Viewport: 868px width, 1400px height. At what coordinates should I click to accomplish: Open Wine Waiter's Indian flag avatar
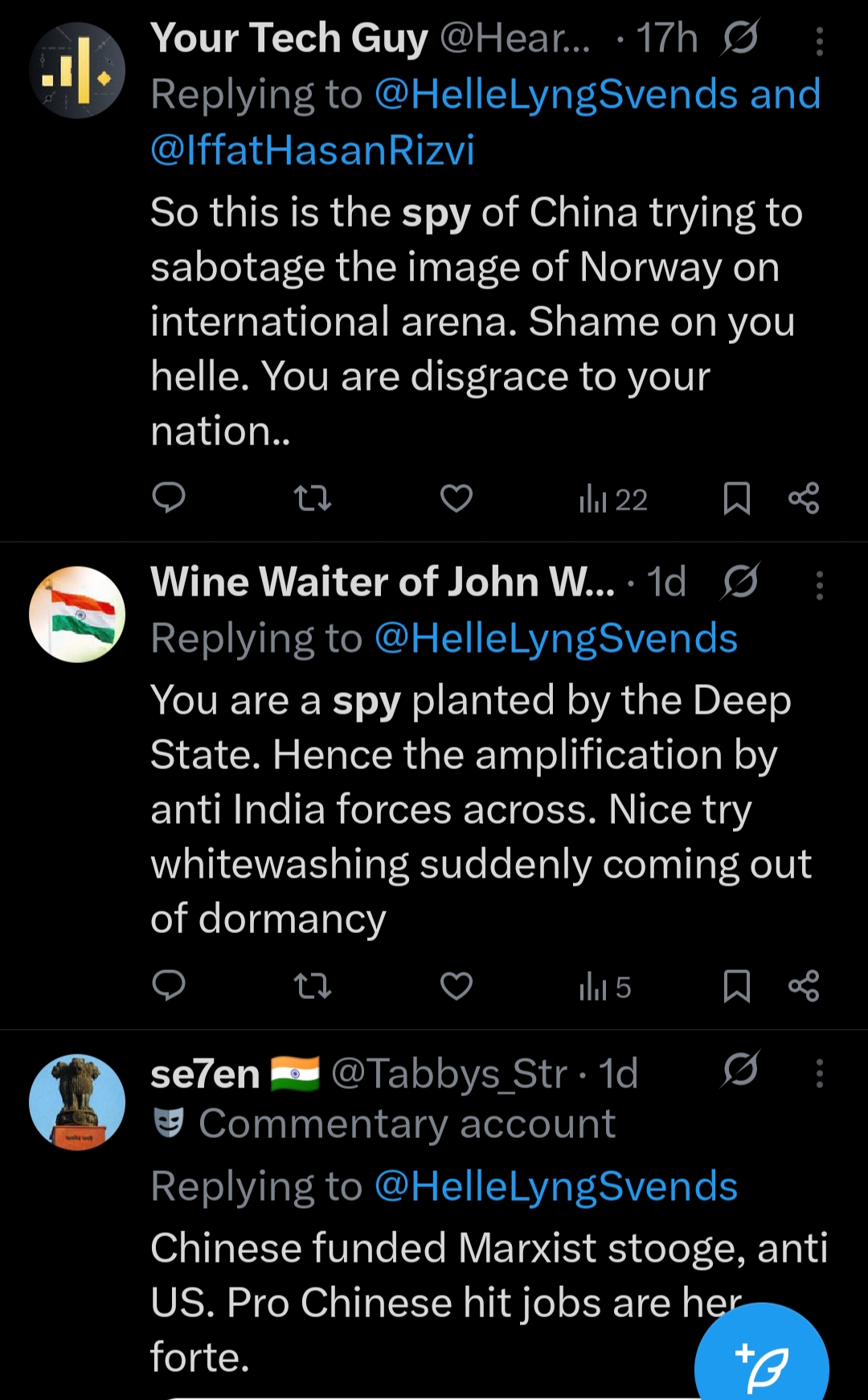tap(77, 614)
